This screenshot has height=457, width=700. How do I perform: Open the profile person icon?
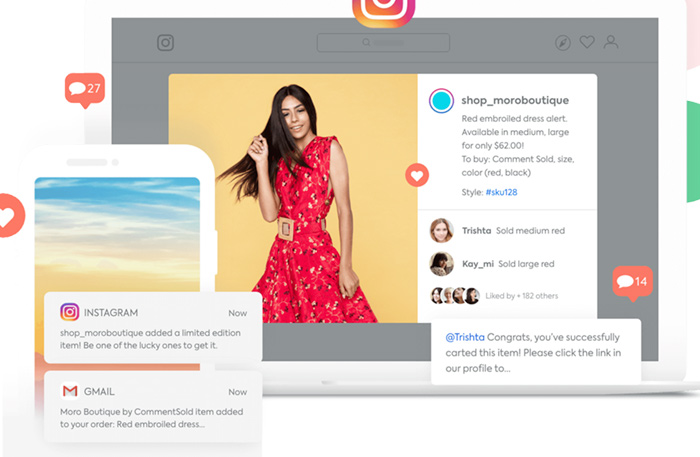coord(611,42)
